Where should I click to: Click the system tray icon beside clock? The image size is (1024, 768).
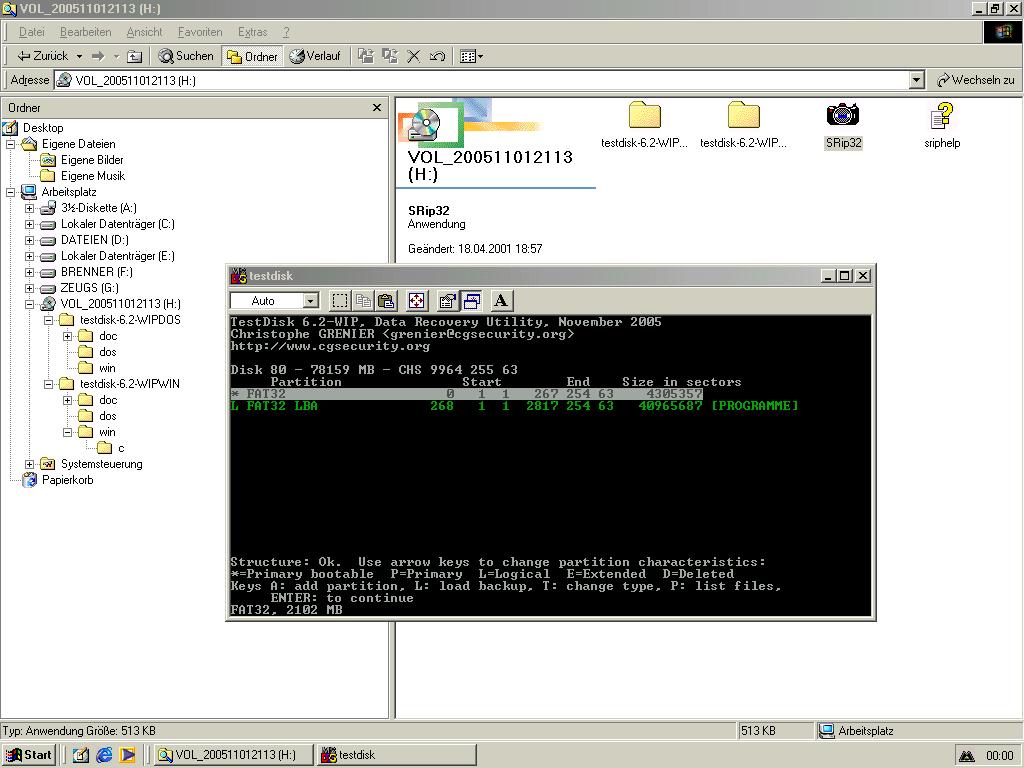pos(967,756)
